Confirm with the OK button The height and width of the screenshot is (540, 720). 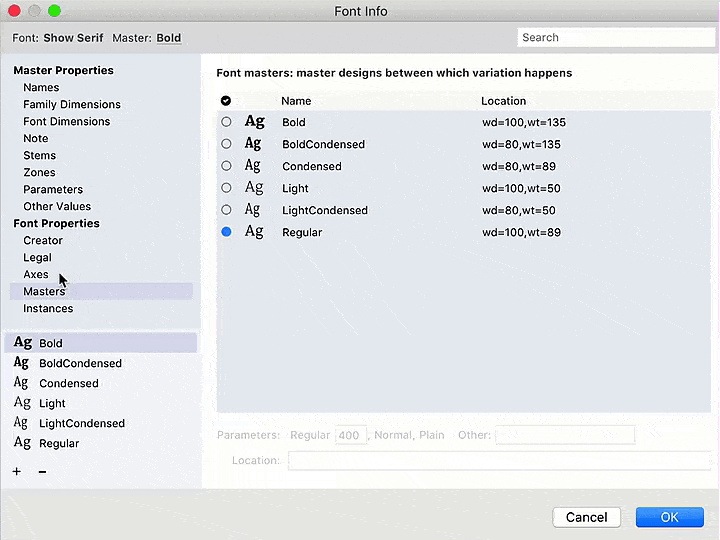[670, 517]
